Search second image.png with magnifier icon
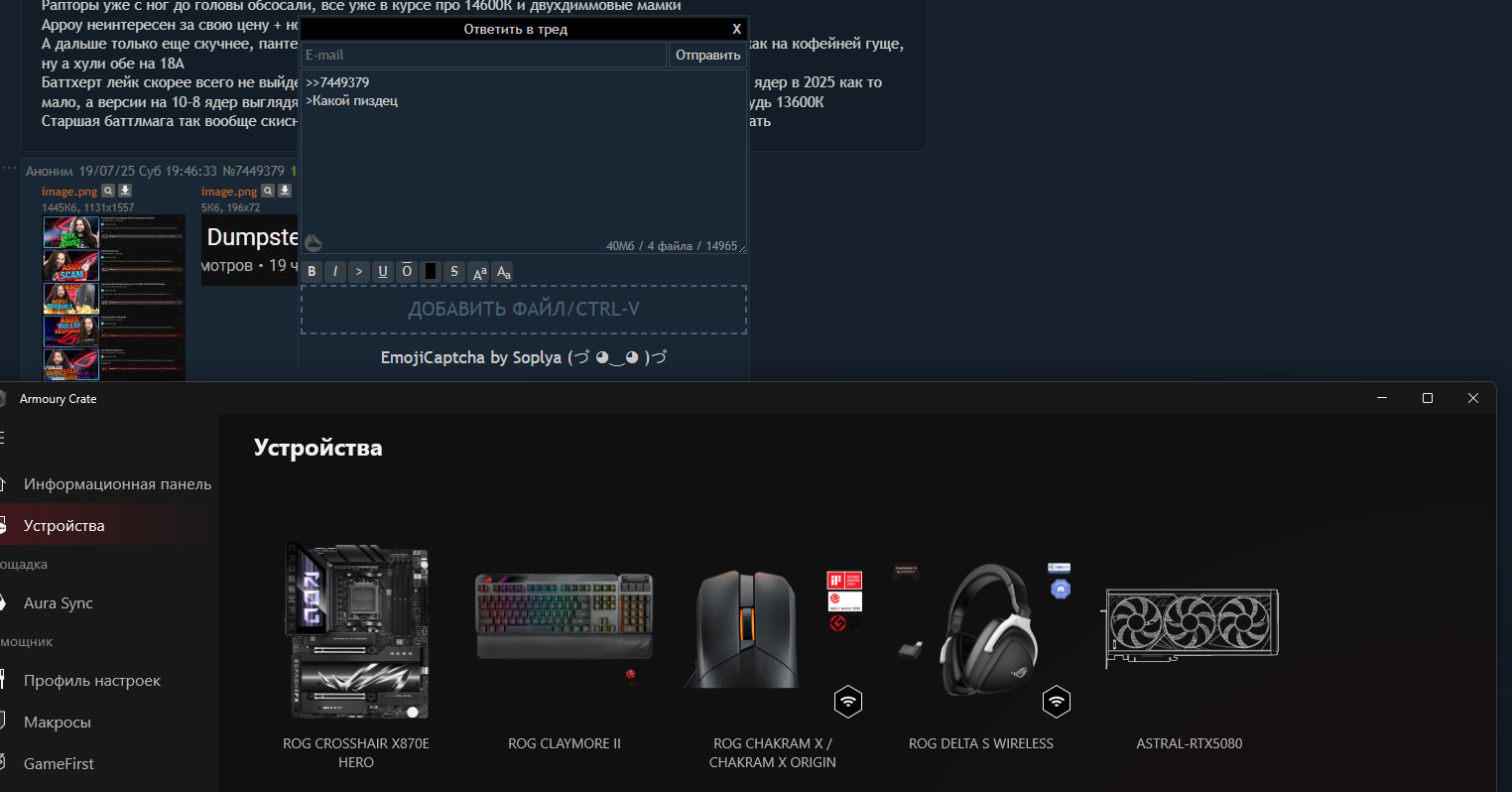This screenshot has height=792, width=1512. click(268, 191)
